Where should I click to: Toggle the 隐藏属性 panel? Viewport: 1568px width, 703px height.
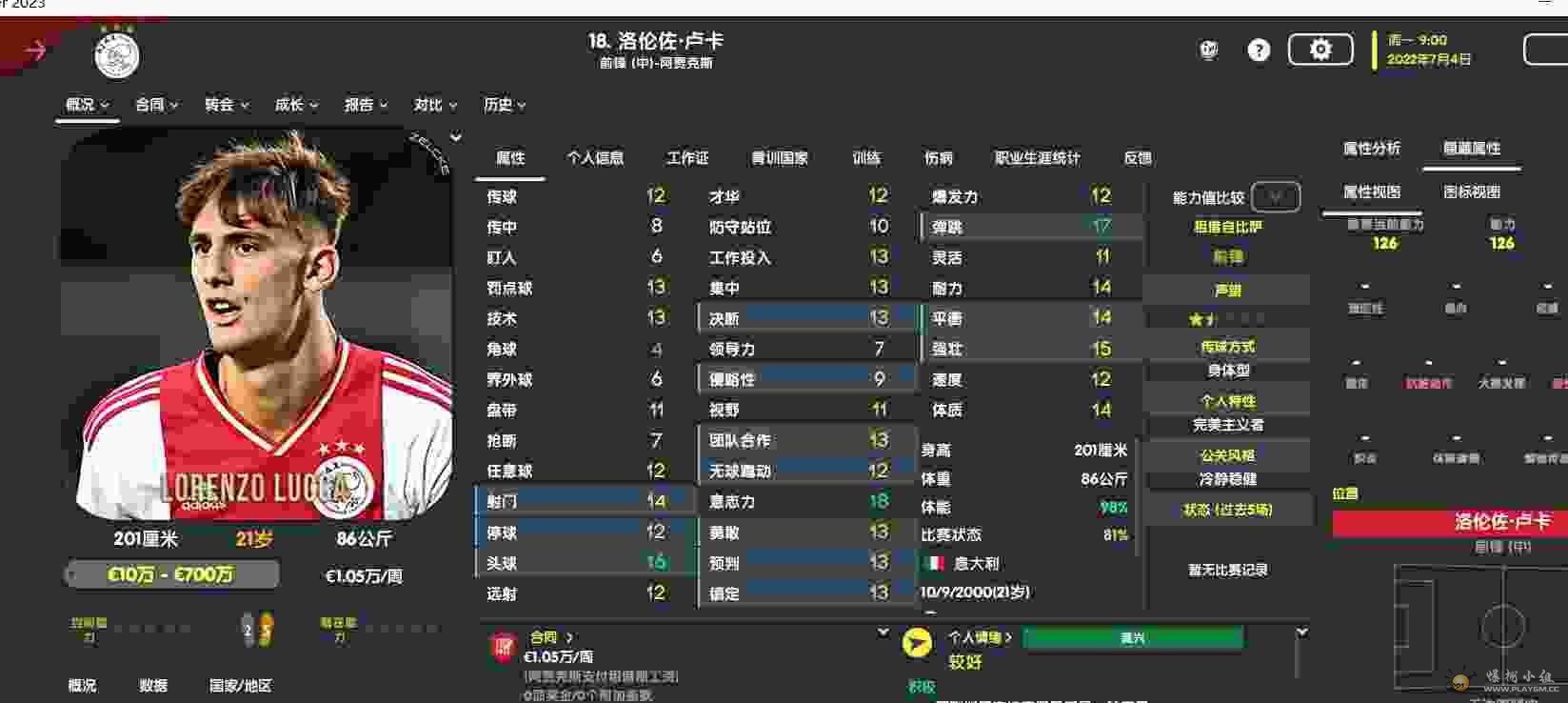pos(1471,149)
